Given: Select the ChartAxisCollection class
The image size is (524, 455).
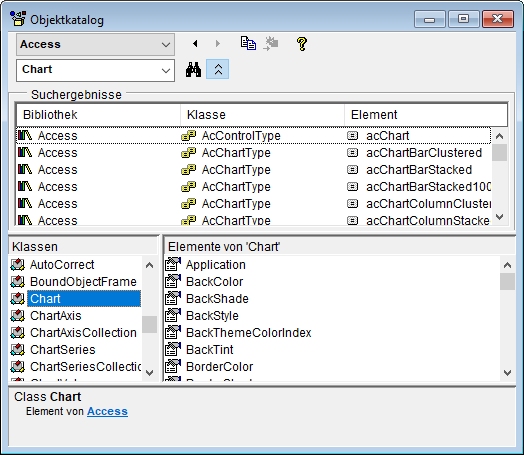Looking at the screenshot, I should point(83,333).
